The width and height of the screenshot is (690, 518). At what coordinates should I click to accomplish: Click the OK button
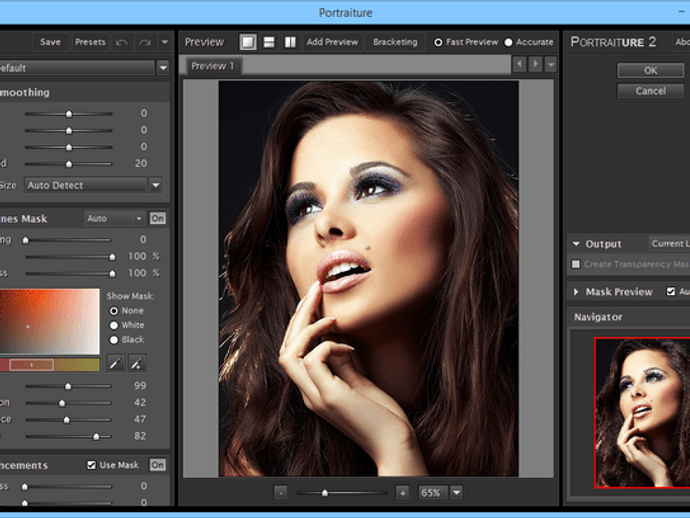point(650,71)
